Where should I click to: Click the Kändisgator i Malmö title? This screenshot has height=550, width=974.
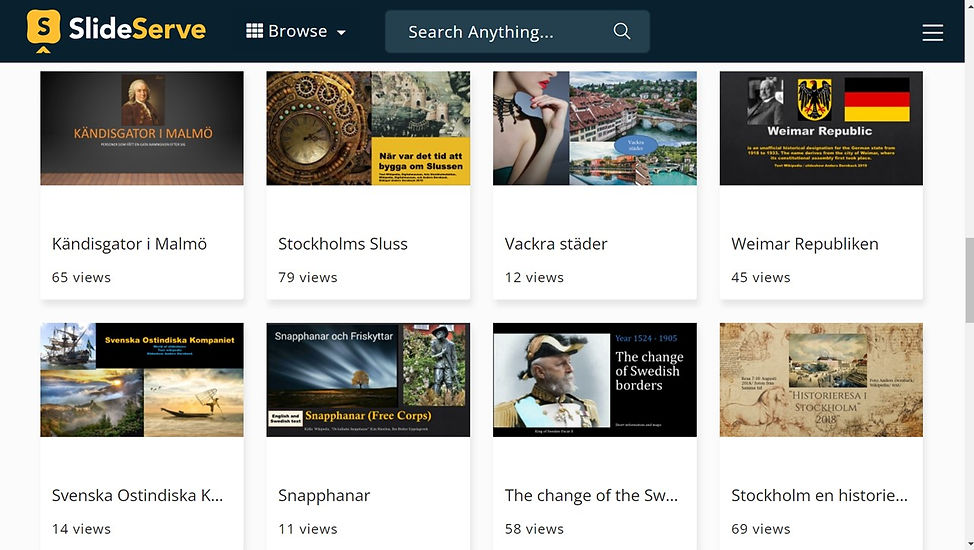pos(129,244)
